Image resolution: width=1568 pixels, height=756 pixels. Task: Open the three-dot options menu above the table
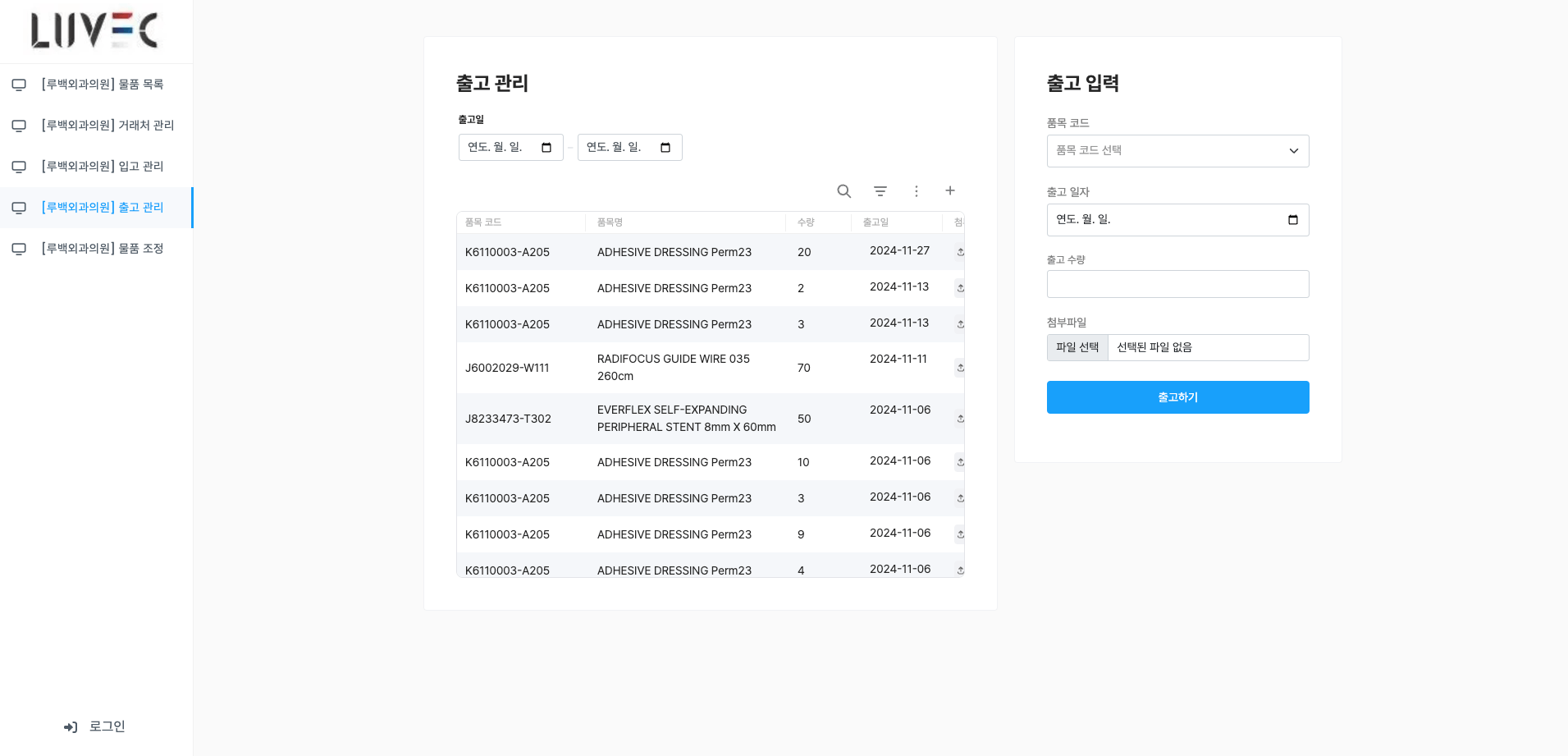916,190
